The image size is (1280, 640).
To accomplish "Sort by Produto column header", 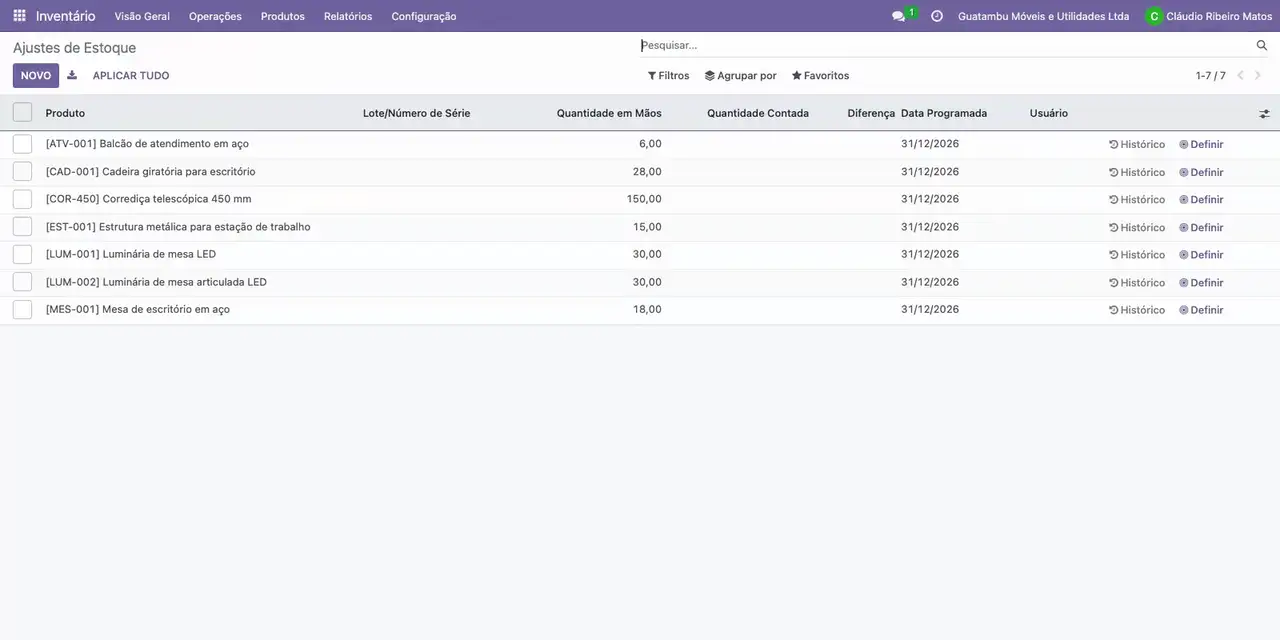I will pos(65,113).
